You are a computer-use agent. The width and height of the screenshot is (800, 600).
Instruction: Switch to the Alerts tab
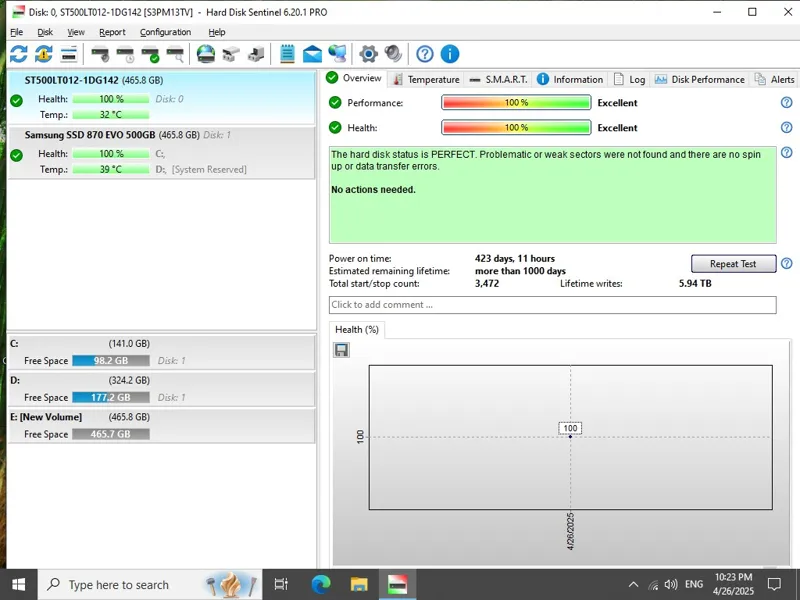click(775, 80)
